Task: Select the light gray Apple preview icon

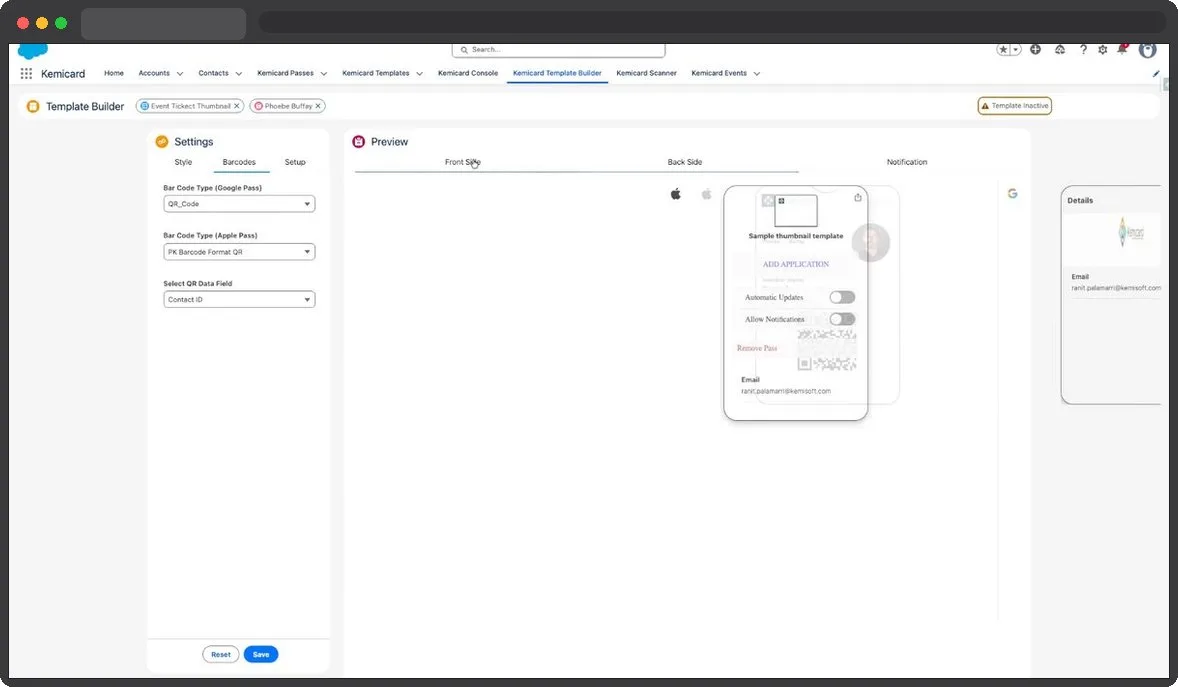Action: coord(706,194)
